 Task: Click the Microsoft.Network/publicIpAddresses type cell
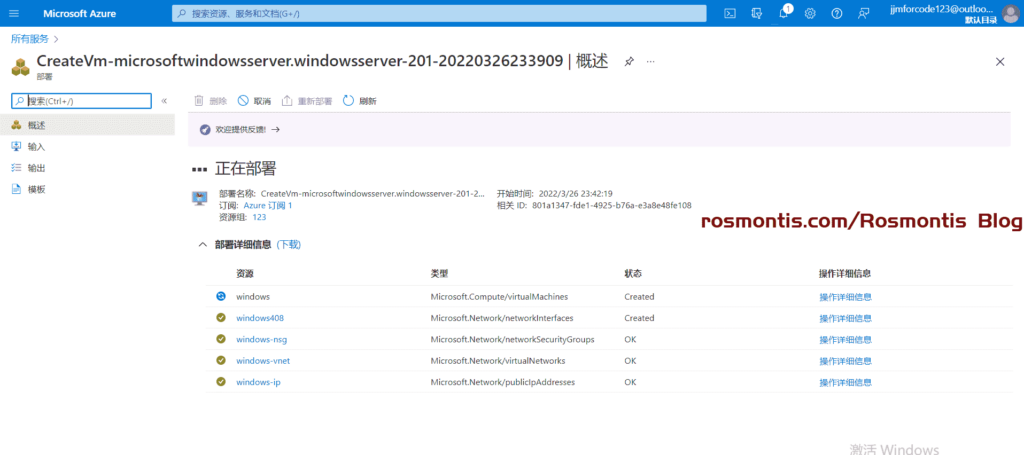pos(502,382)
